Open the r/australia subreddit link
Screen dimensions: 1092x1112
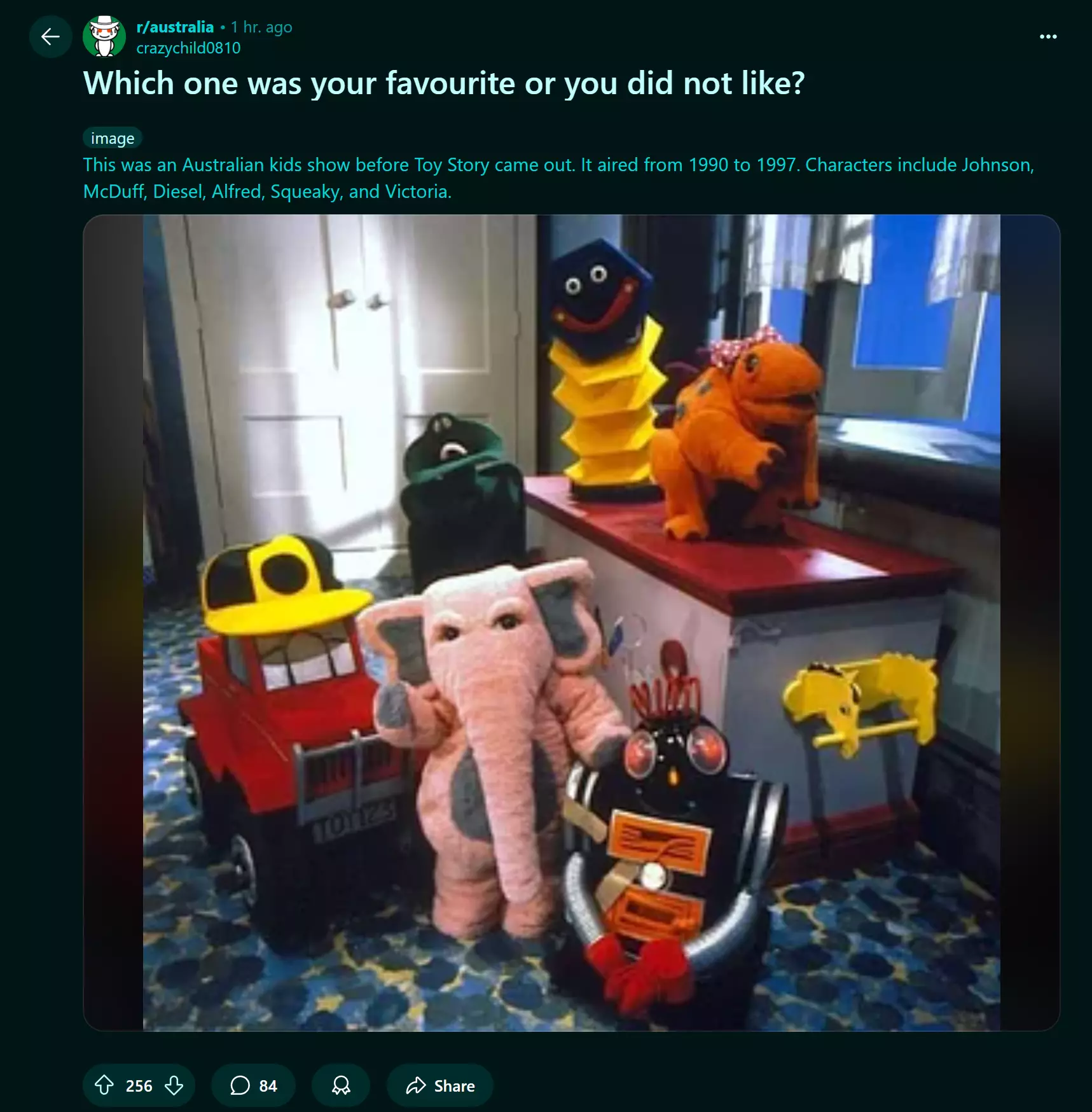(175, 27)
